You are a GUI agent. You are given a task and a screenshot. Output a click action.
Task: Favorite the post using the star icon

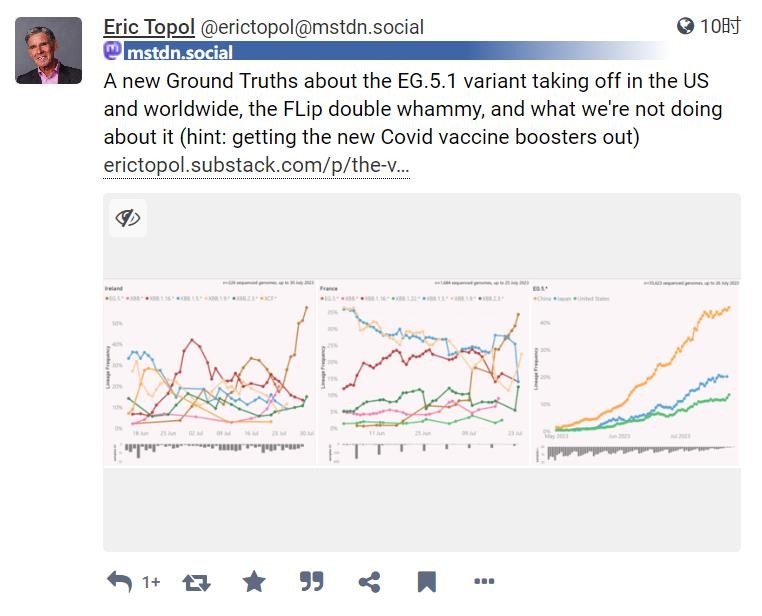click(254, 581)
